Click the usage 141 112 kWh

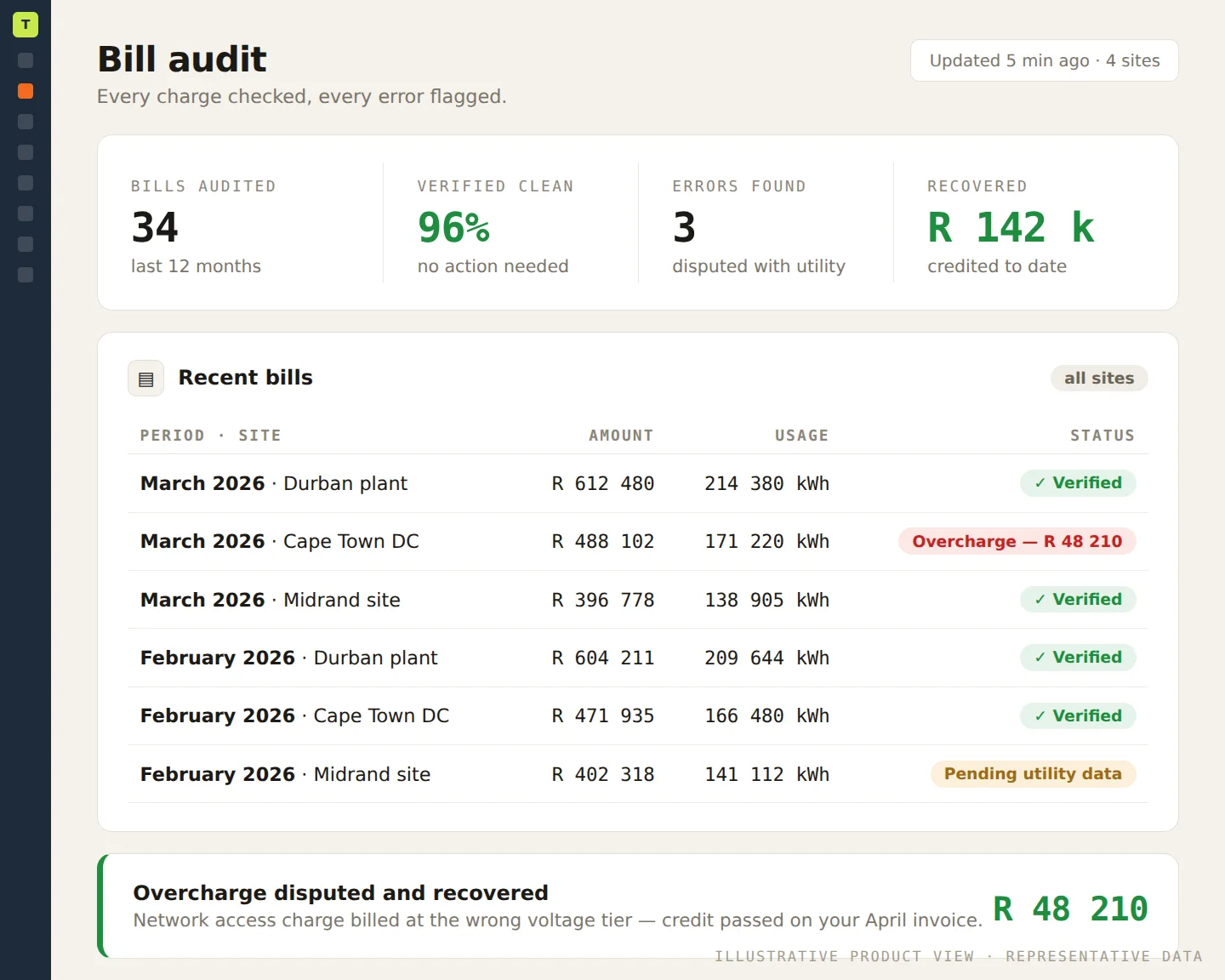click(766, 774)
